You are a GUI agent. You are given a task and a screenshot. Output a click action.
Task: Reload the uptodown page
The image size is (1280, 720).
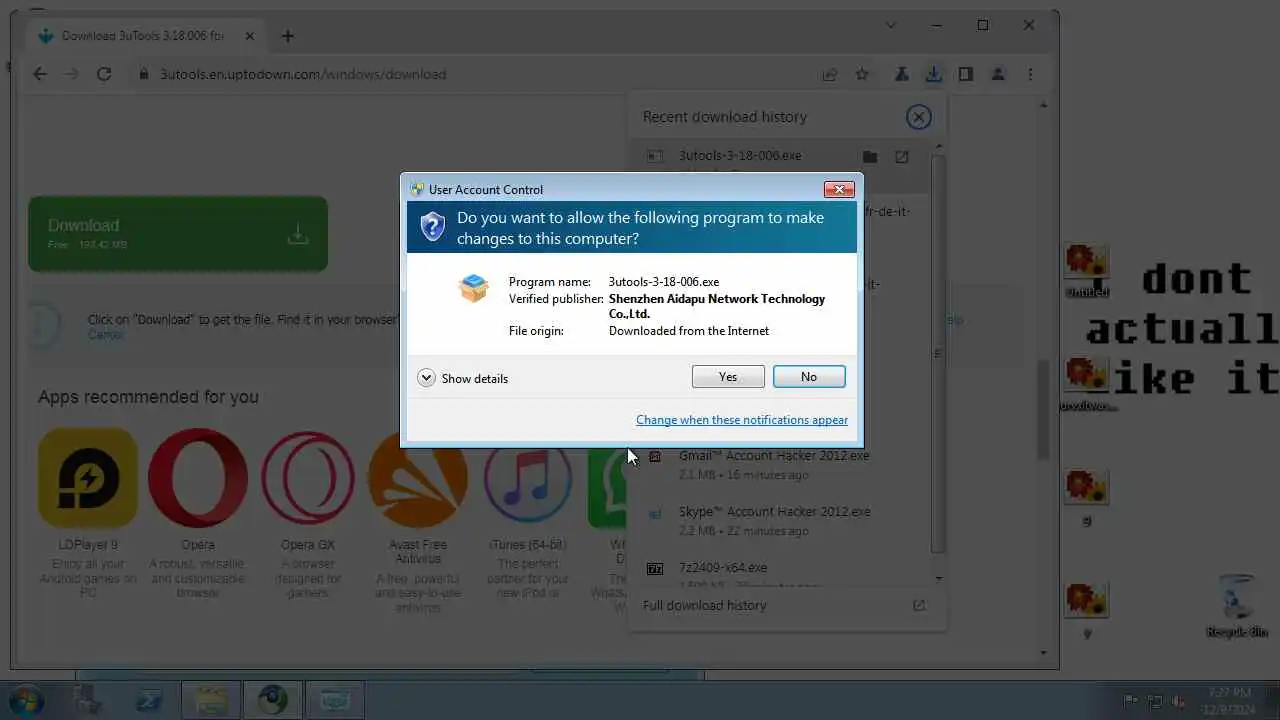coord(103,74)
